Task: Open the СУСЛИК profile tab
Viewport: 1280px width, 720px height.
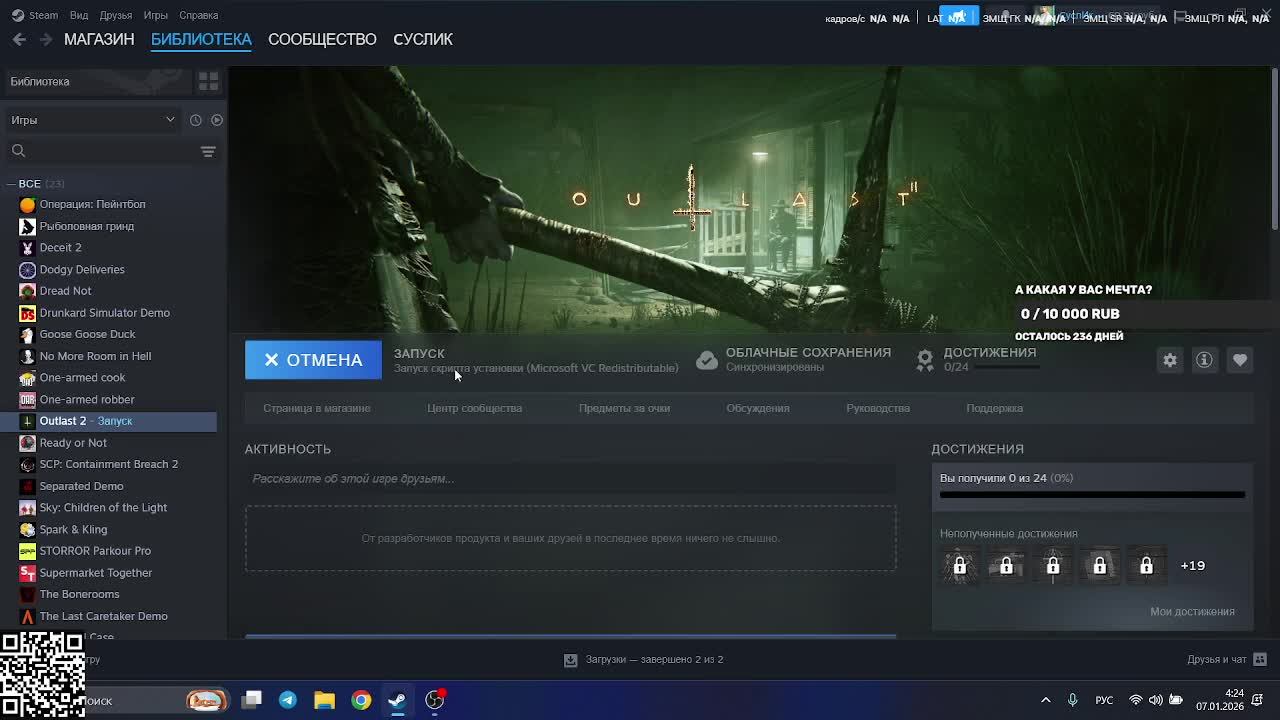Action: tap(423, 39)
